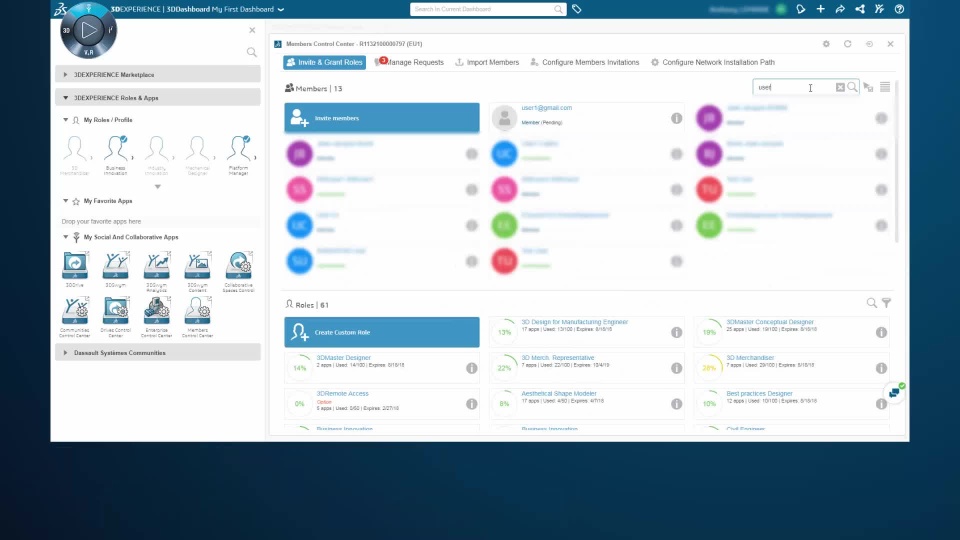Image resolution: width=960 pixels, height=540 pixels.
Task: Open Members Control Center app icon
Action: (198, 310)
